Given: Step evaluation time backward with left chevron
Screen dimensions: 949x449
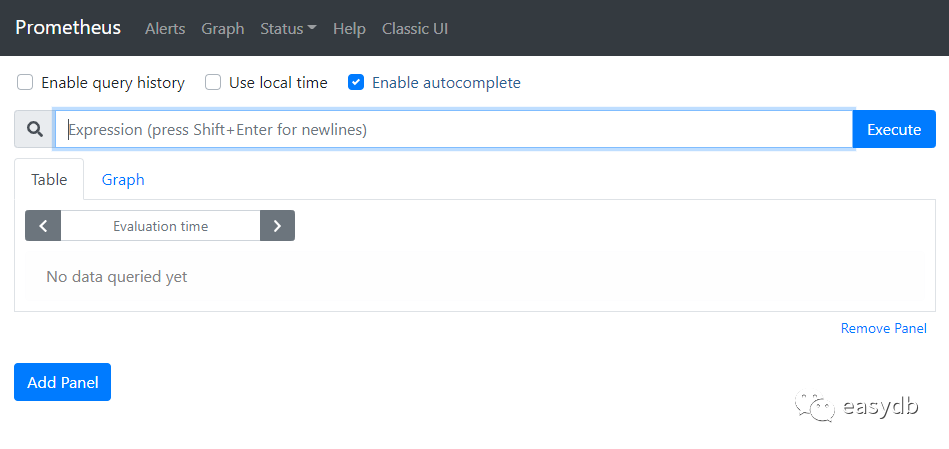Looking at the screenshot, I should click(43, 226).
